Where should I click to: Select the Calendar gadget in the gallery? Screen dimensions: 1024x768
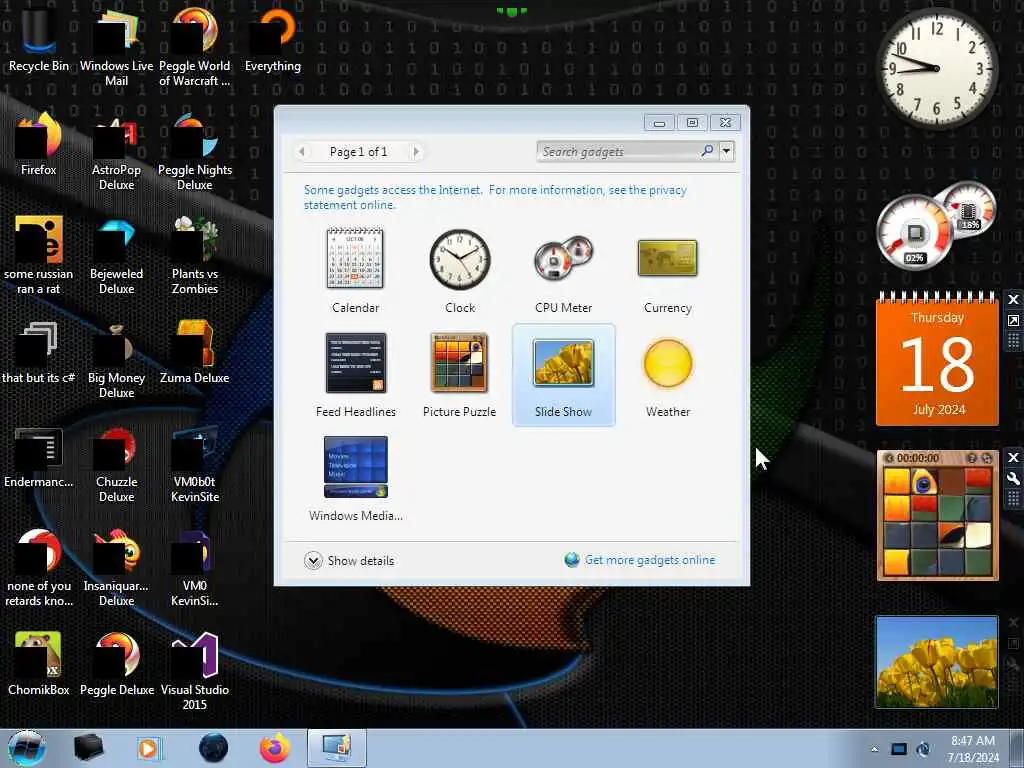[x=355, y=270]
